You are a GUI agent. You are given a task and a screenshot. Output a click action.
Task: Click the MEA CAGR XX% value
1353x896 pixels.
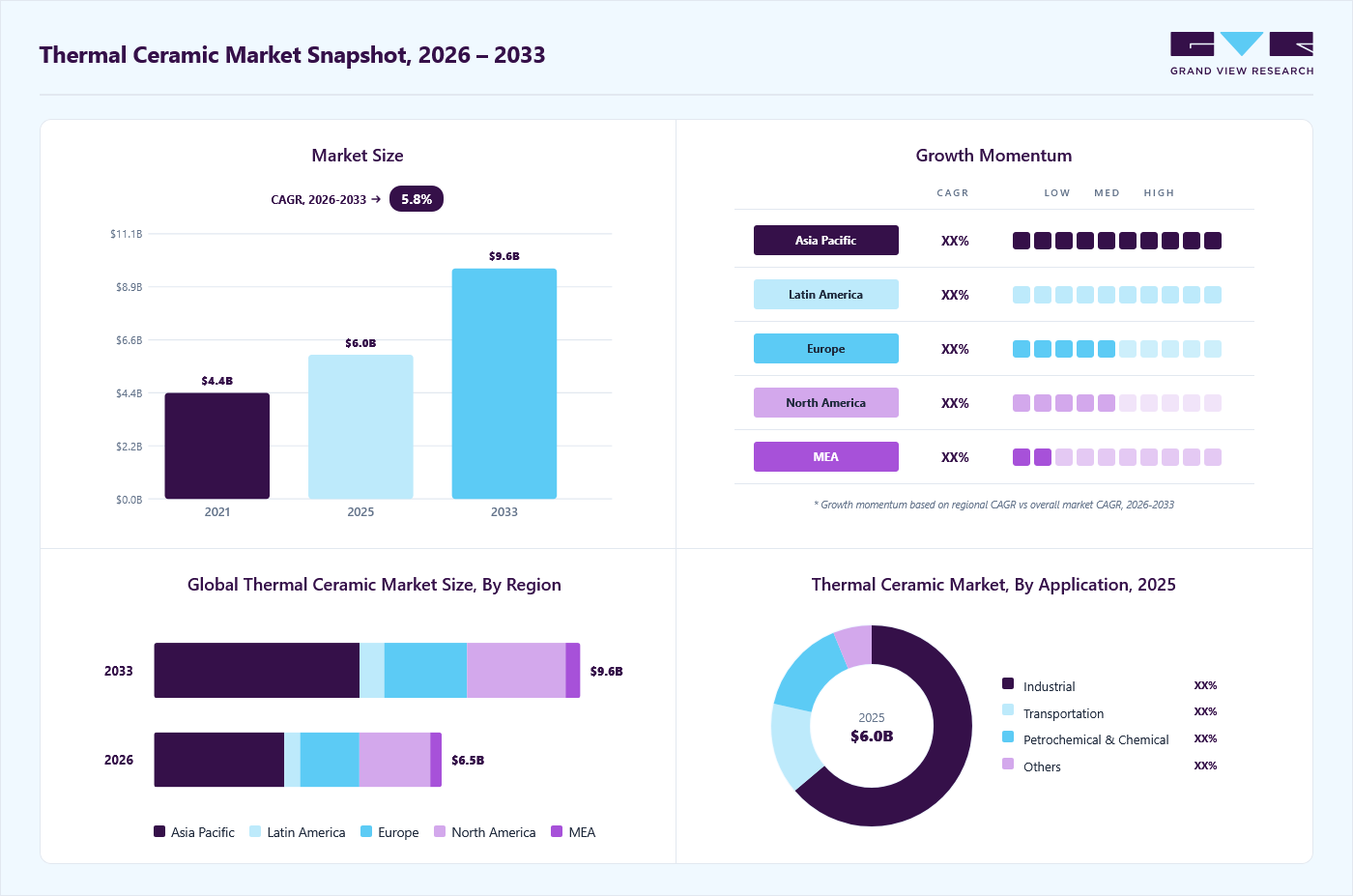(x=955, y=457)
